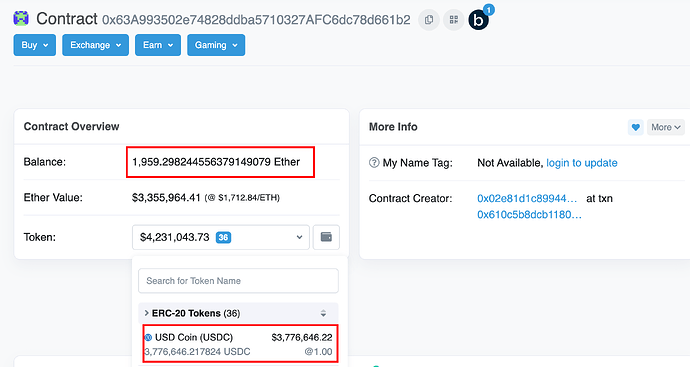Open the Gaming dropdown menu
Viewport: 690px width, 367px height.
216,45
